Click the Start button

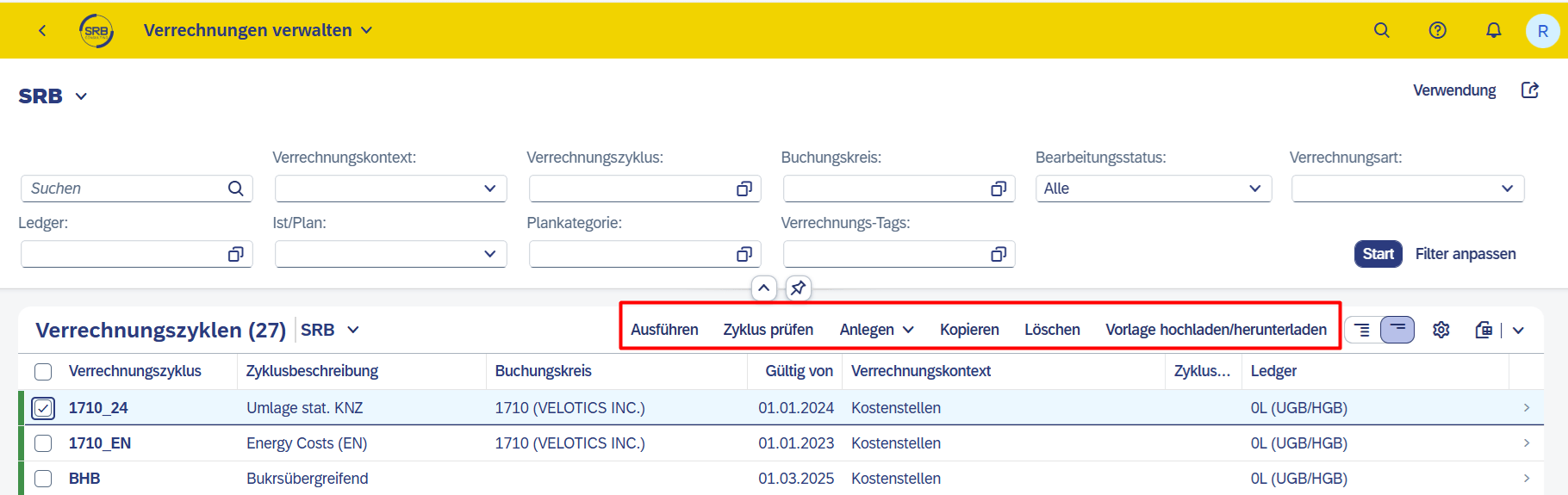pyautogui.click(x=1378, y=254)
